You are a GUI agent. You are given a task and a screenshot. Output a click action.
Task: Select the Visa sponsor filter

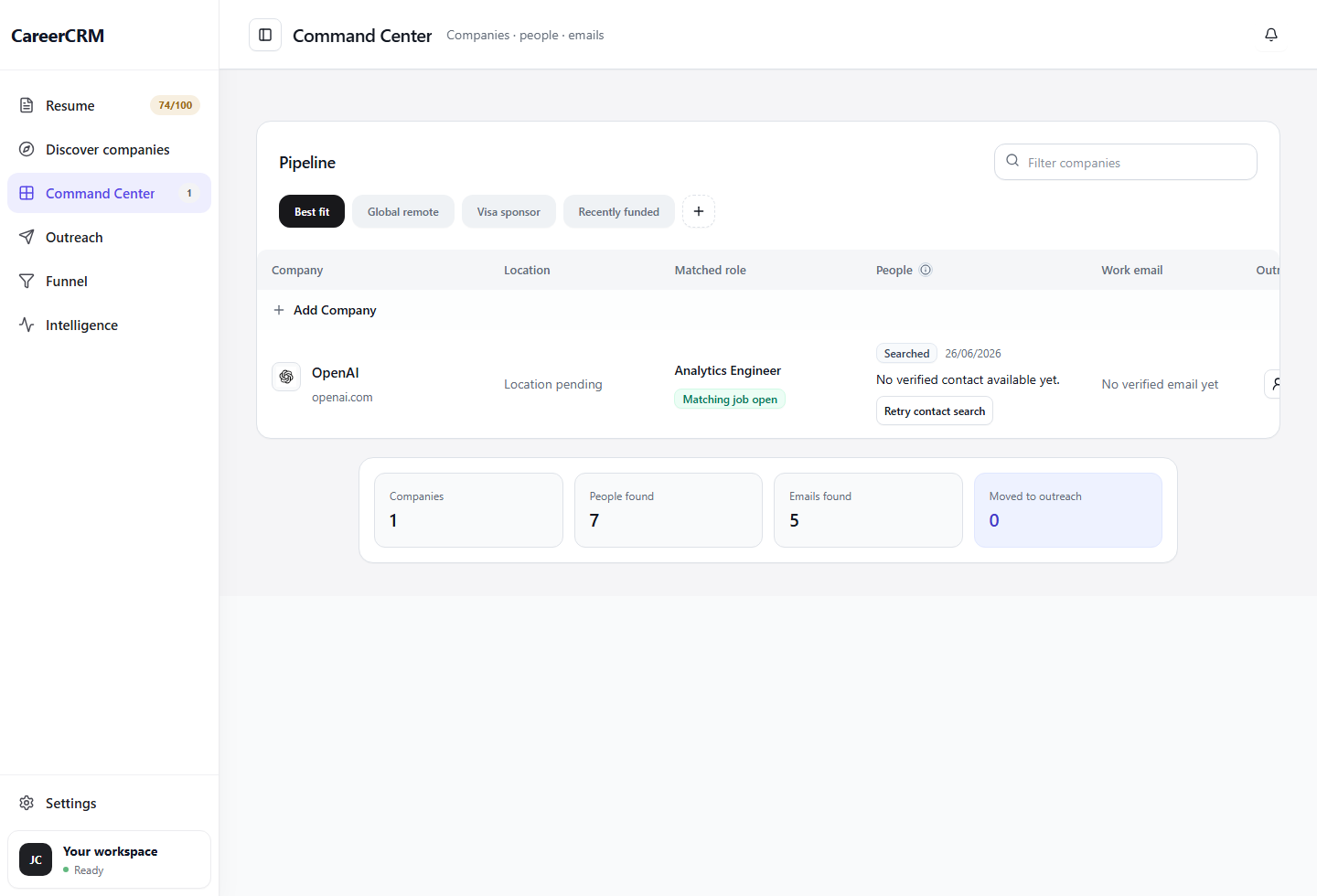(x=509, y=211)
